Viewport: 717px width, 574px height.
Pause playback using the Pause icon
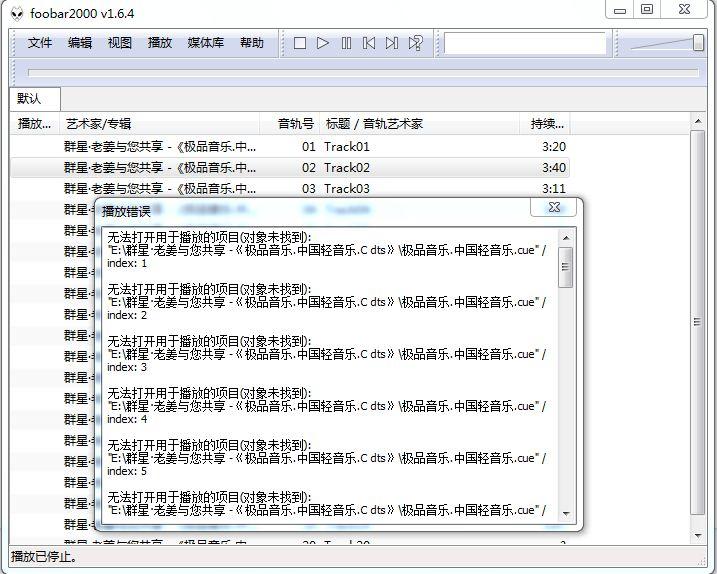(346, 43)
